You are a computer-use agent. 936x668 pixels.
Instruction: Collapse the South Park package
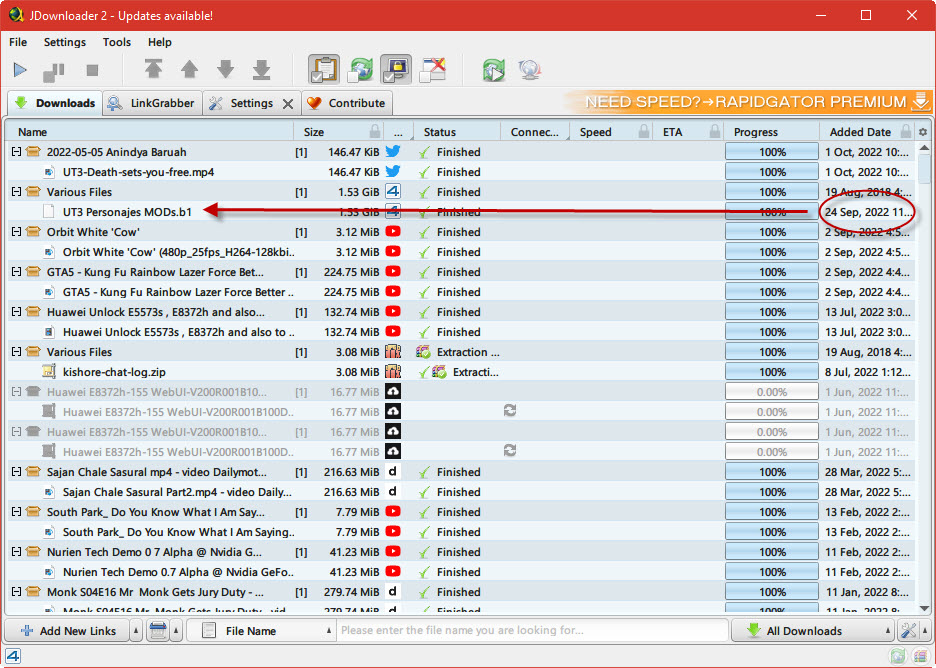coord(16,512)
